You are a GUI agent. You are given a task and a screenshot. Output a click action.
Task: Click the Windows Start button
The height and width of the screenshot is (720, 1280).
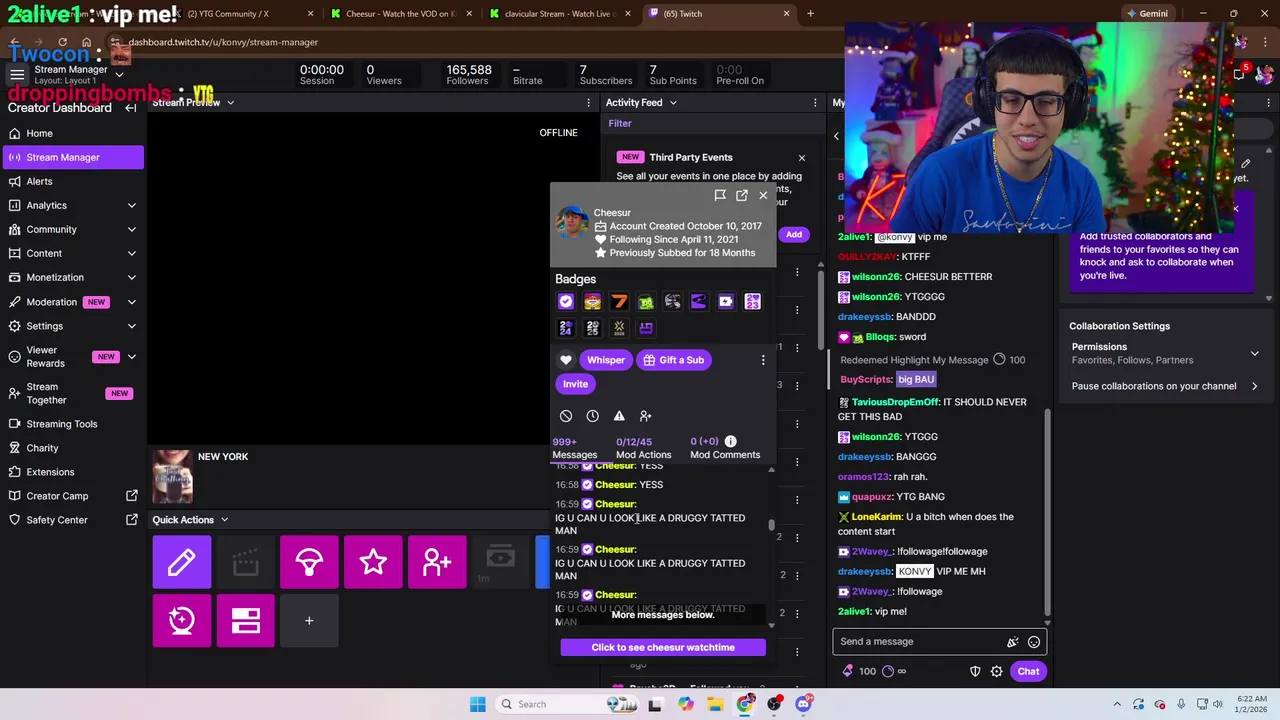tap(478, 704)
